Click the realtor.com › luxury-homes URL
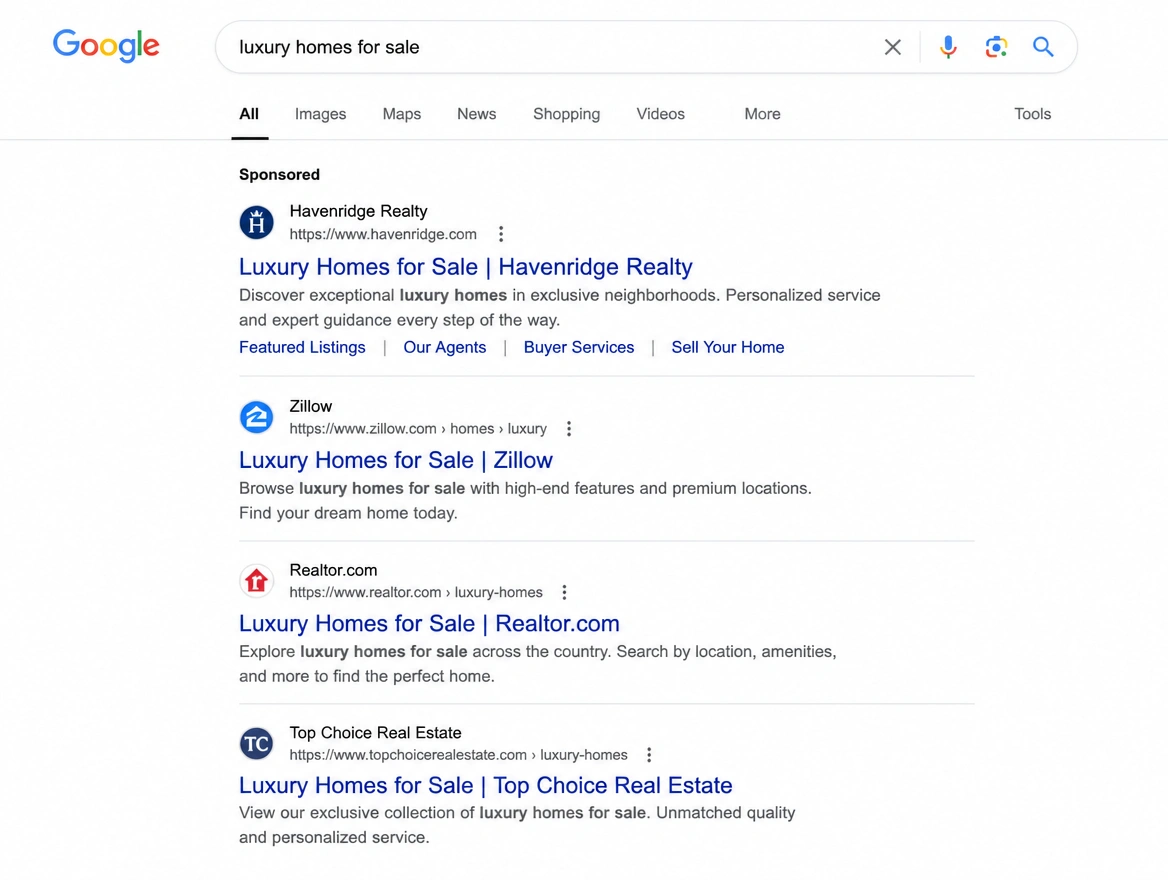 pos(416,592)
